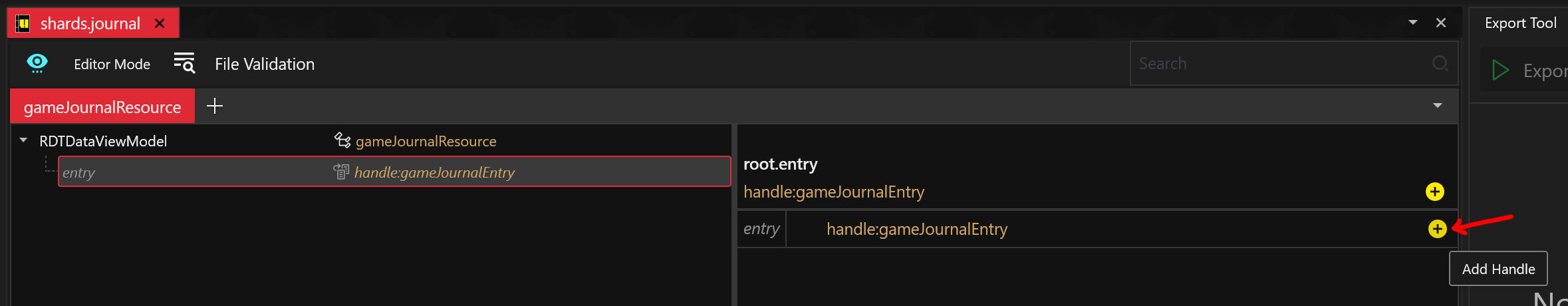Add handle in the entry row
This screenshot has height=306, width=1568.
(x=1437, y=229)
